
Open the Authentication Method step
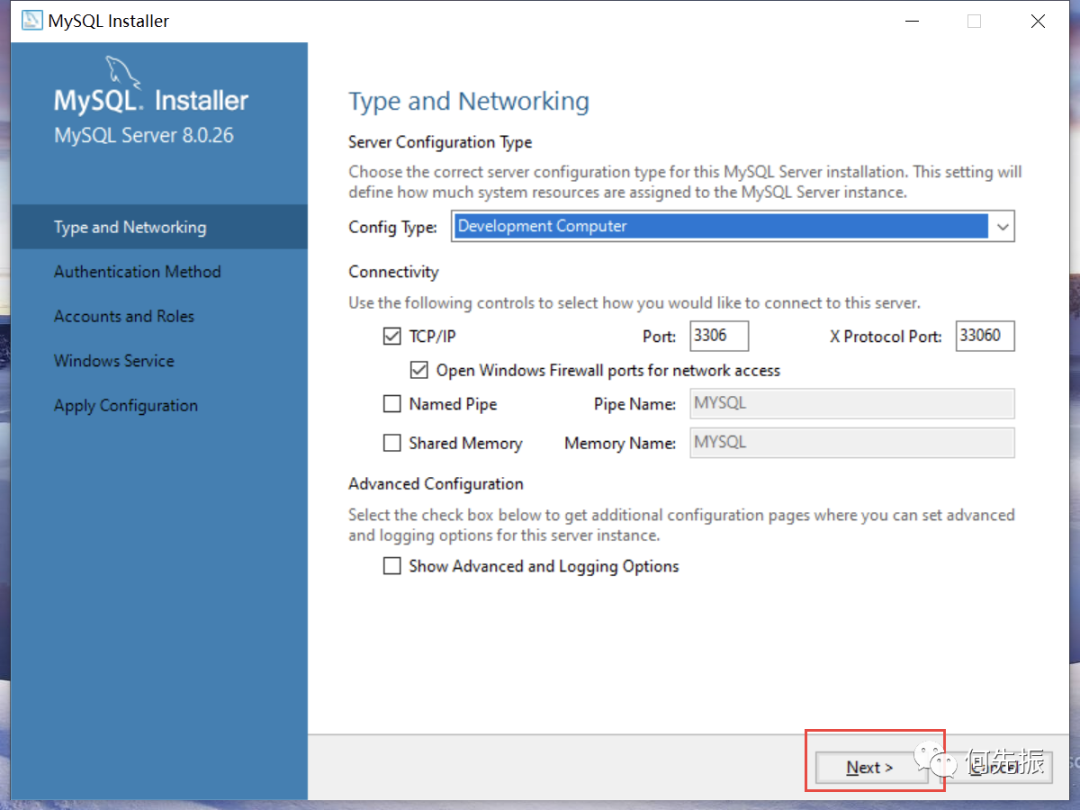coord(137,272)
